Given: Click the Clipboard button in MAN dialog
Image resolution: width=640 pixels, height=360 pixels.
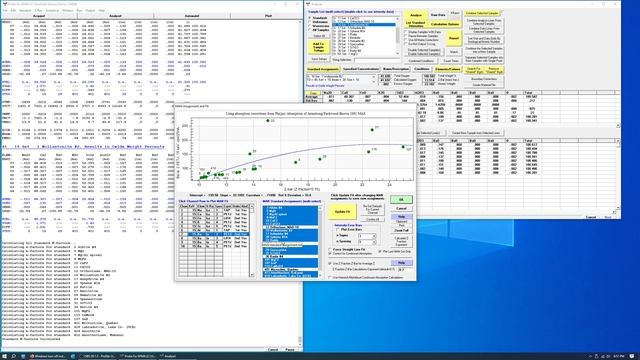Looking at the screenshot, I should click(x=401, y=223).
